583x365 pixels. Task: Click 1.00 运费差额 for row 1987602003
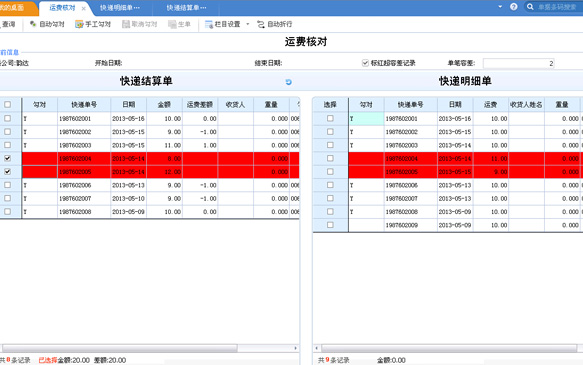click(x=200, y=145)
